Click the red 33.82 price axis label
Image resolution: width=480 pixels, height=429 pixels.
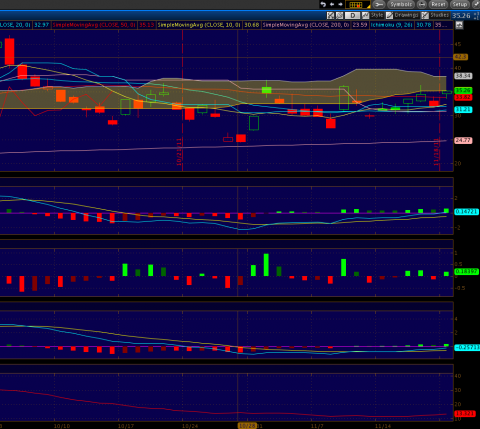pos(463,97)
